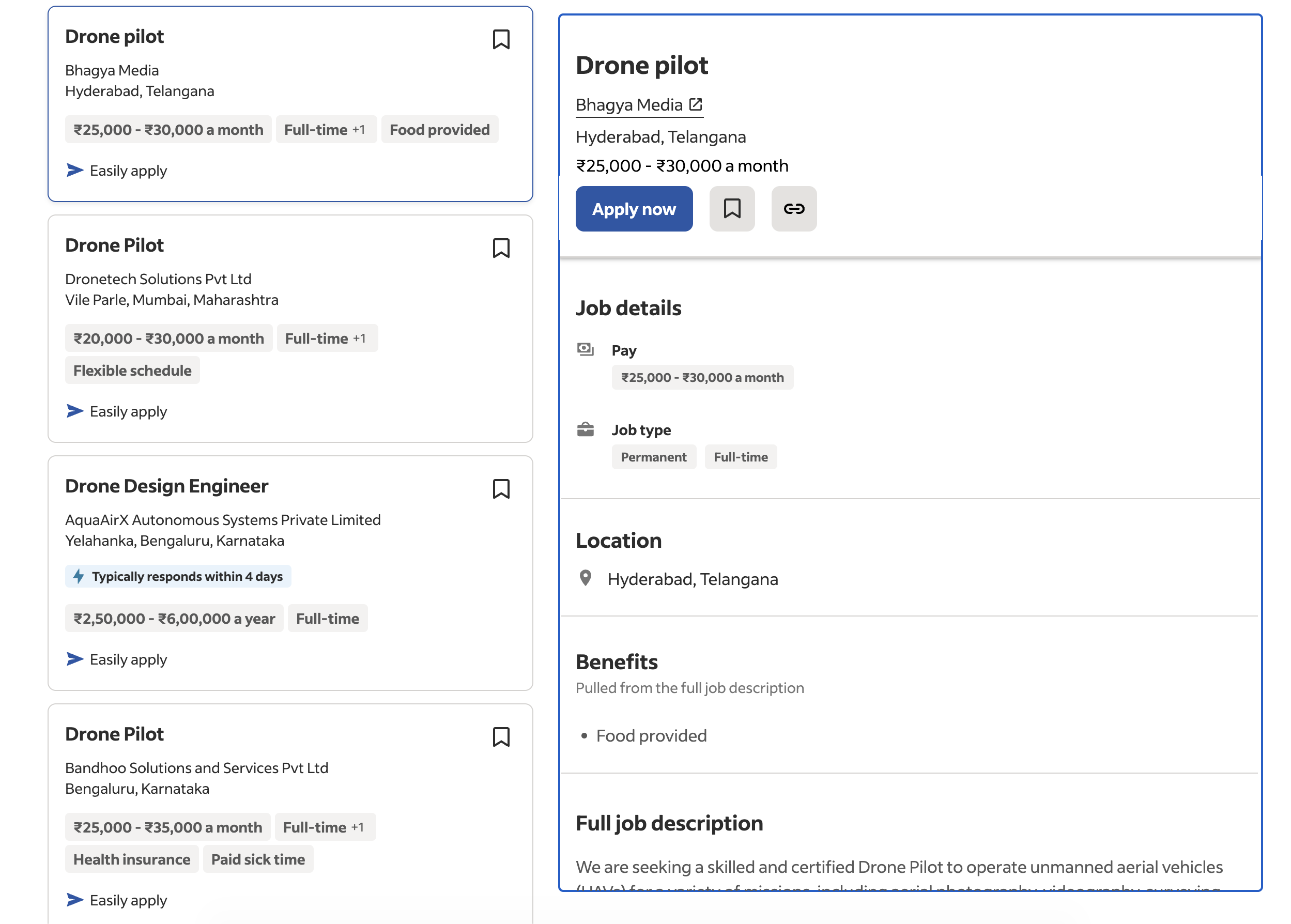Bookmark the Drone Design Engineer listing
This screenshot has height=924, width=1291.
(500, 489)
